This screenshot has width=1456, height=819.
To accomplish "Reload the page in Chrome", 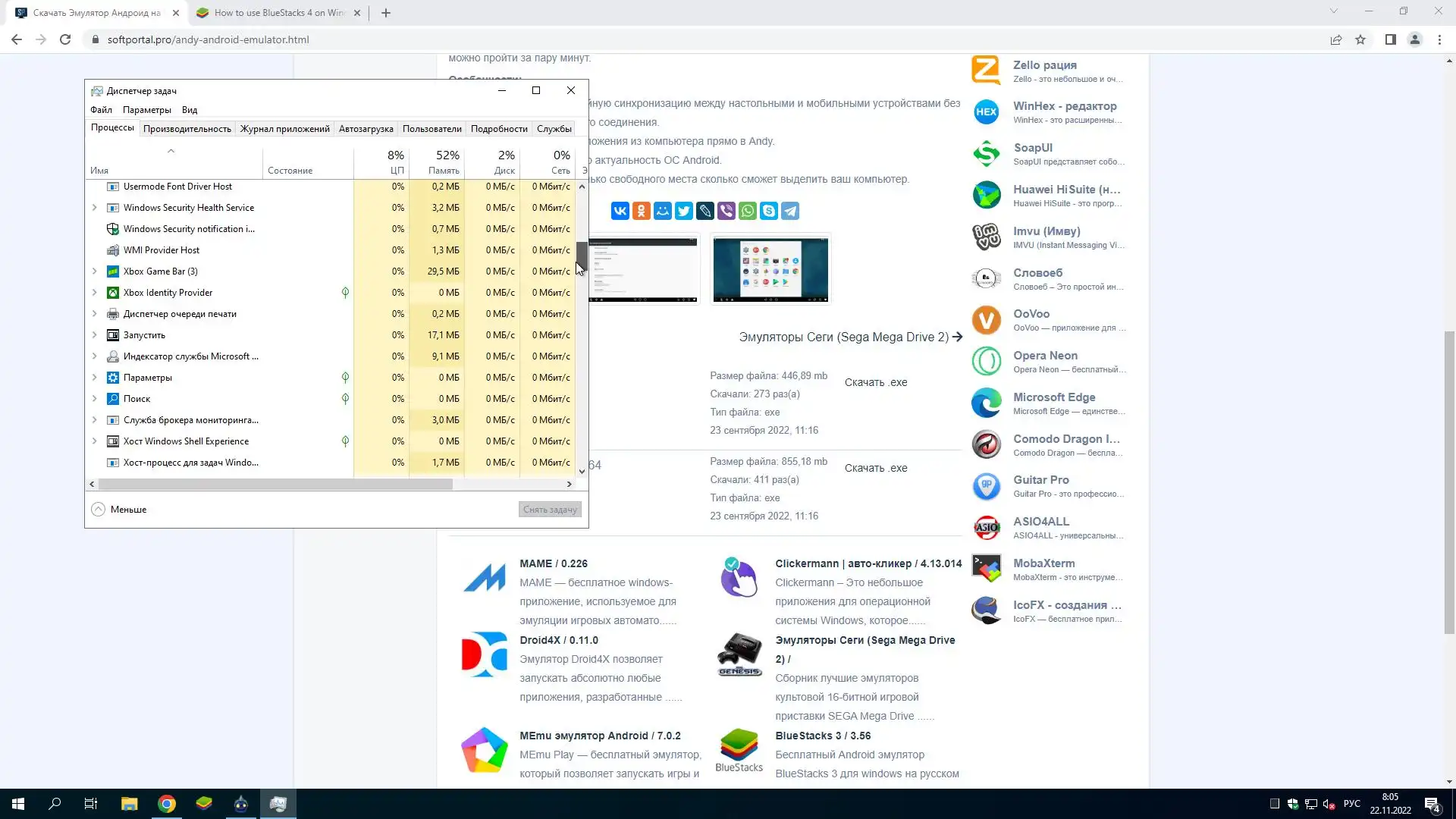I will tap(65, 39).
